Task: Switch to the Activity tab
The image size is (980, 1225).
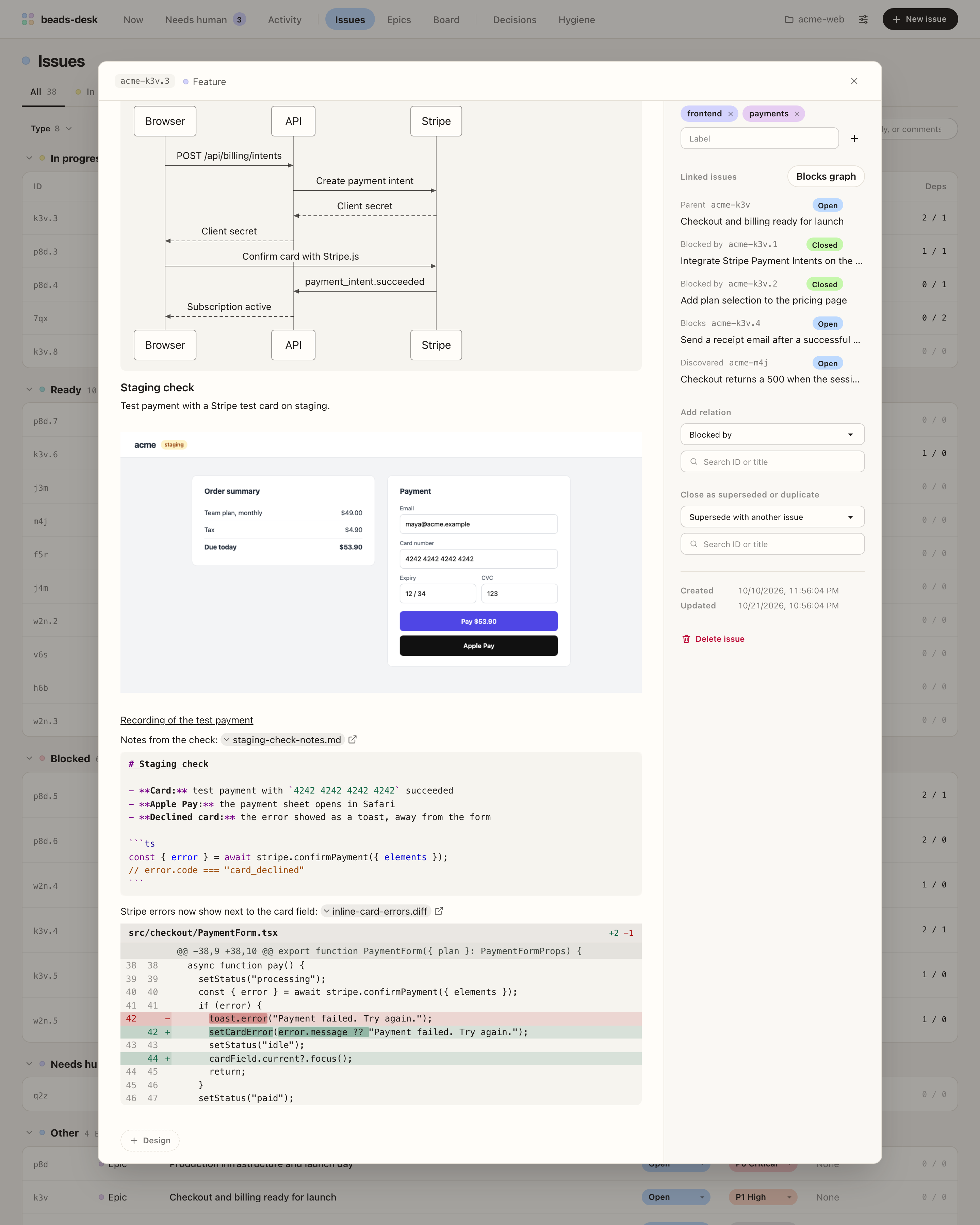Action: click(284, 19)
